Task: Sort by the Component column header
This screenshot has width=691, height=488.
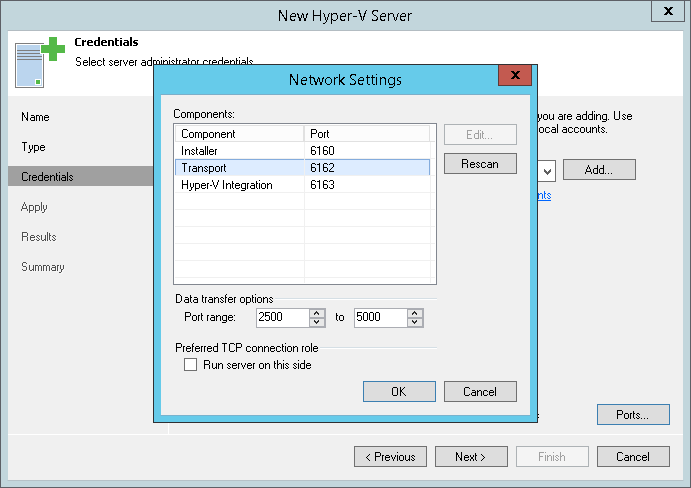Action: click(240, 134)
